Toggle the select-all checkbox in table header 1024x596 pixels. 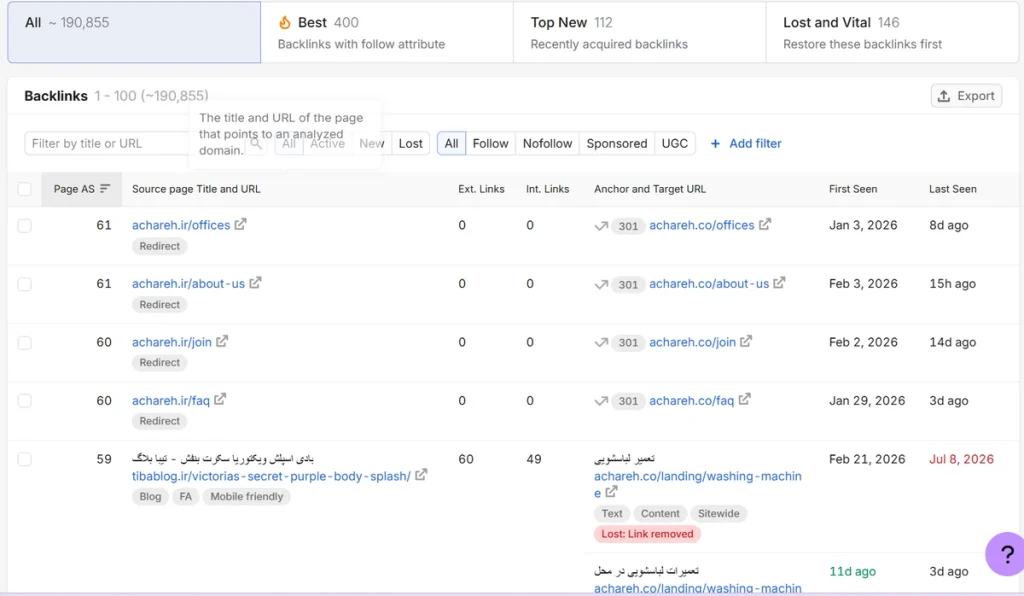[24, 189]
